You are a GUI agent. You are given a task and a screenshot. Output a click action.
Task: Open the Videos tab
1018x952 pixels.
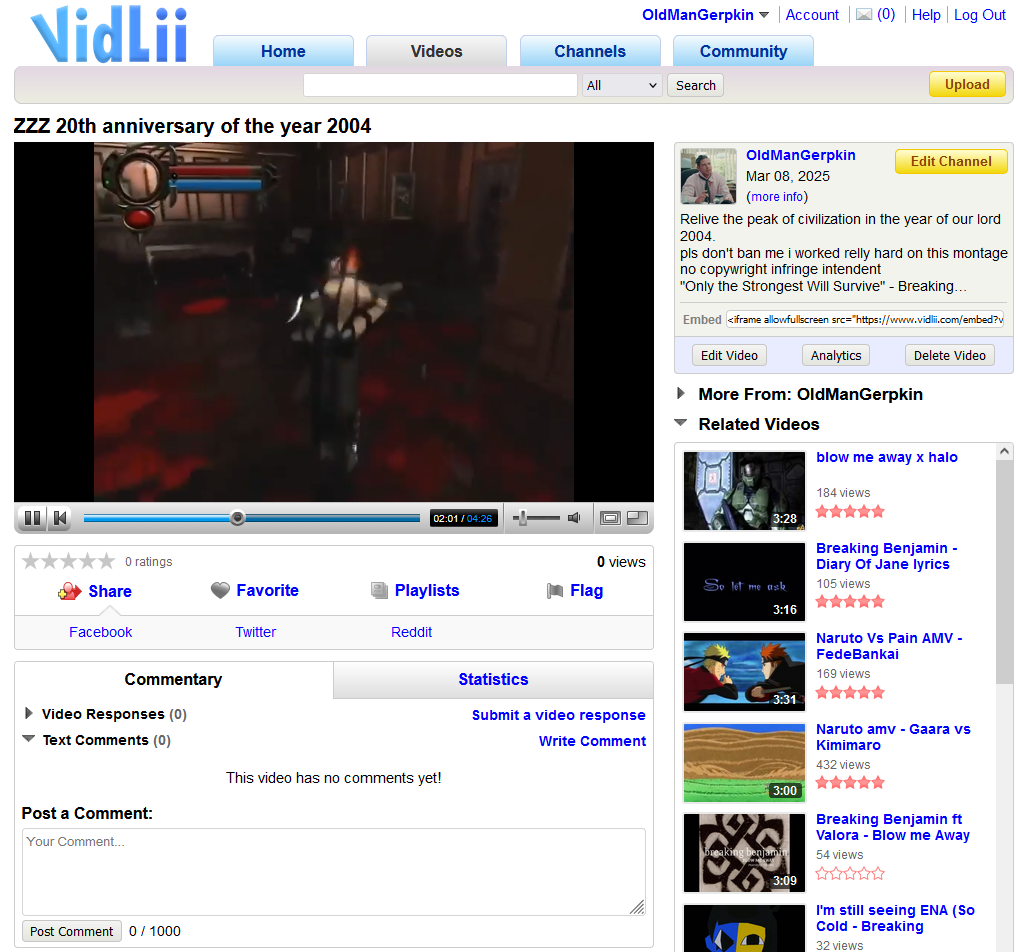coord(436,51)
